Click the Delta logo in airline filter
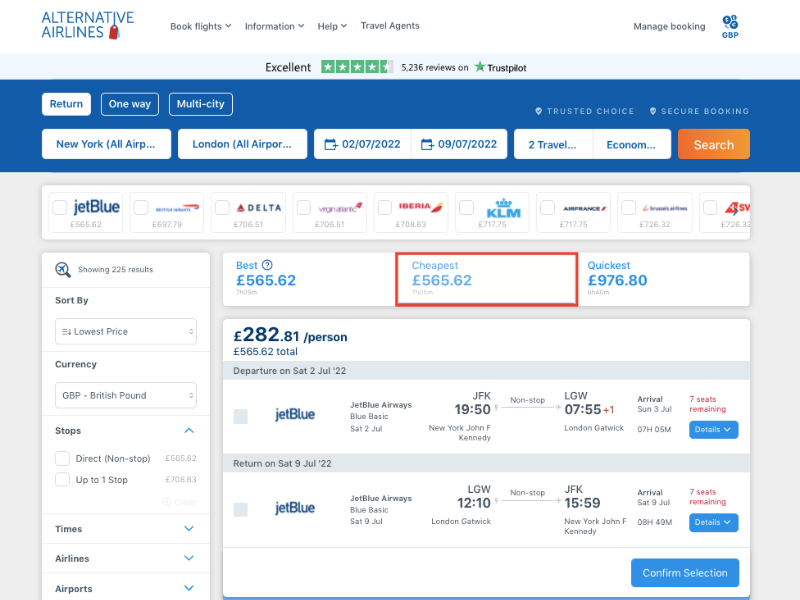The width and height of the screenshot is (800, 600). click(259, 208)
